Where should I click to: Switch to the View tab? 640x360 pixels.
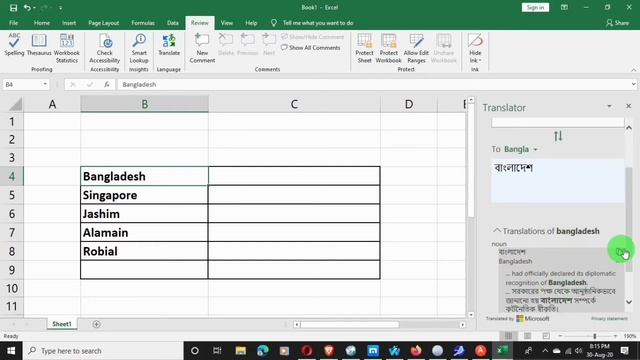coord(227,23)
